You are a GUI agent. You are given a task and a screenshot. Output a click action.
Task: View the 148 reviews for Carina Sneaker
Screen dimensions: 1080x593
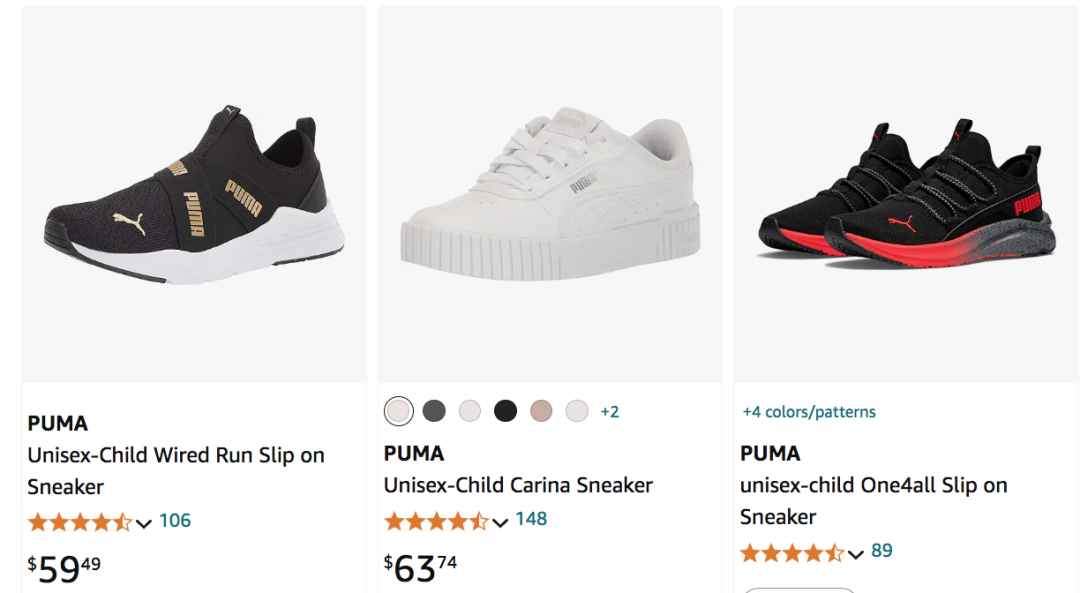point(531,519)
